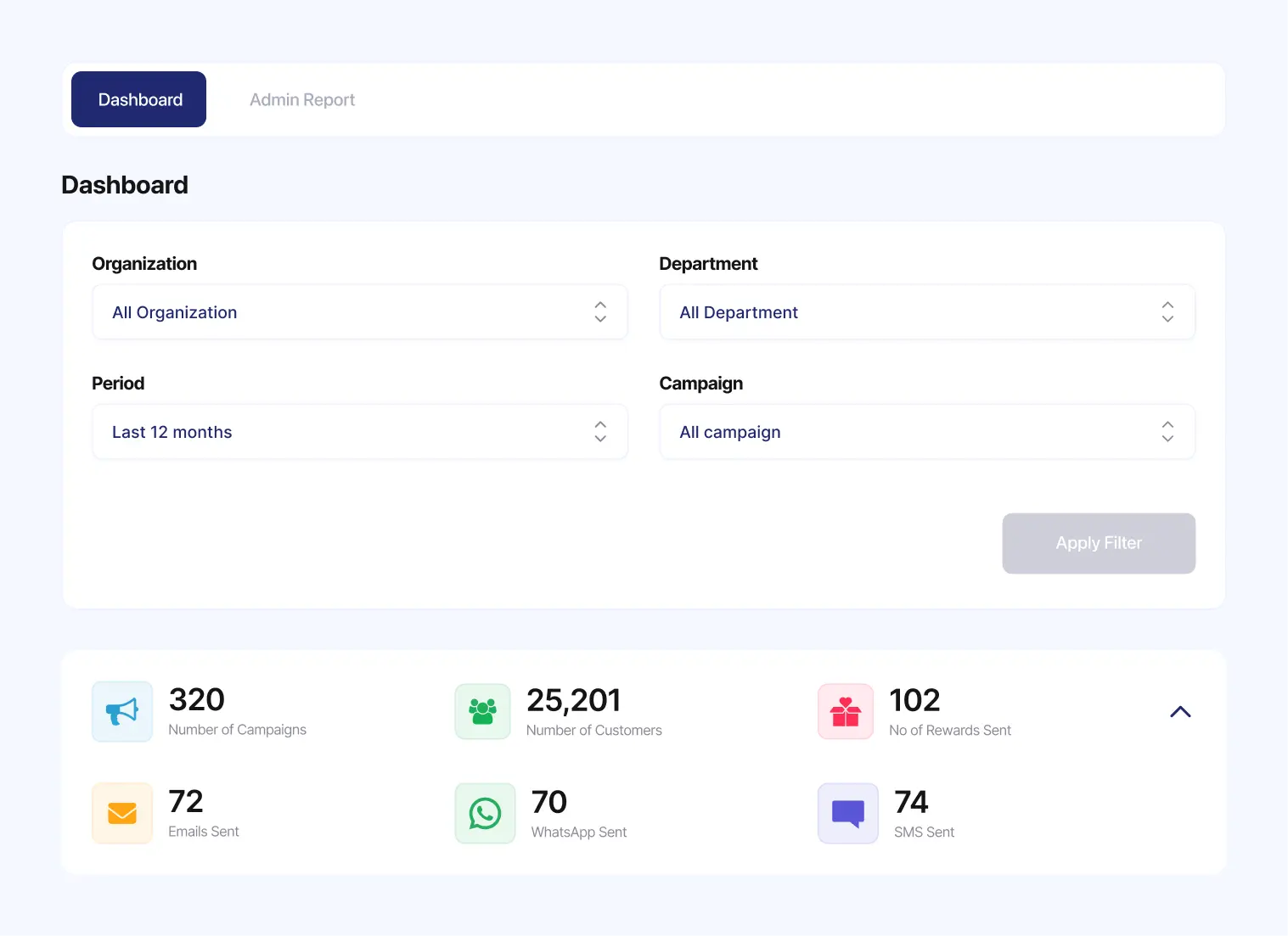
Task: Select the WhatsApp icon
Action: [x=484, y=812]
